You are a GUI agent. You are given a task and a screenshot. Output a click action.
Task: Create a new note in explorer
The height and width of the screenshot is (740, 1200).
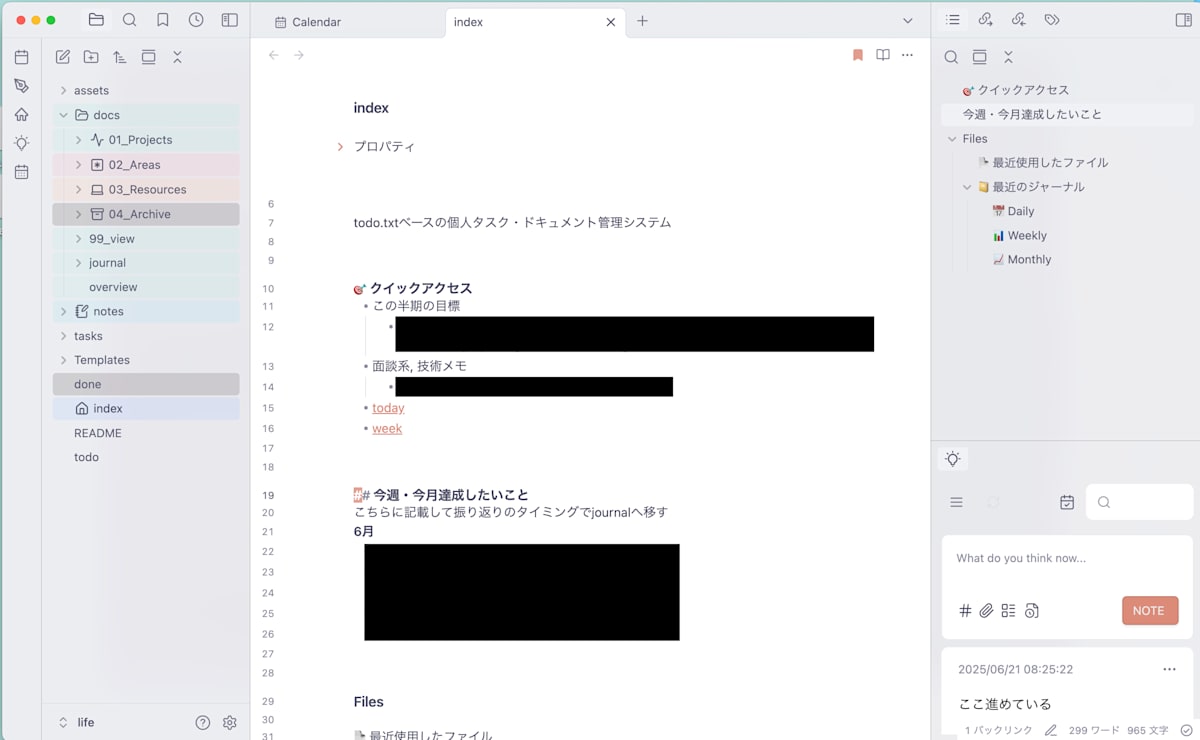63,57
